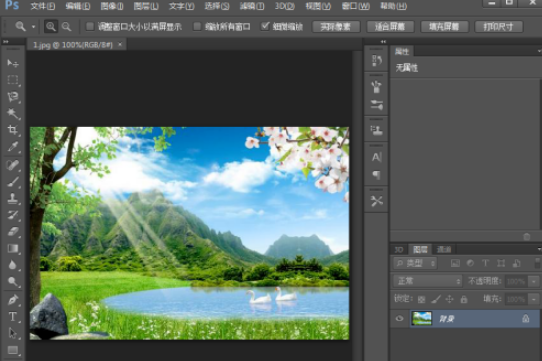Select the Eyedropper tool
The height and width of the screenshot is (361, 542).
pyautogui.click(x=13, y=147)
